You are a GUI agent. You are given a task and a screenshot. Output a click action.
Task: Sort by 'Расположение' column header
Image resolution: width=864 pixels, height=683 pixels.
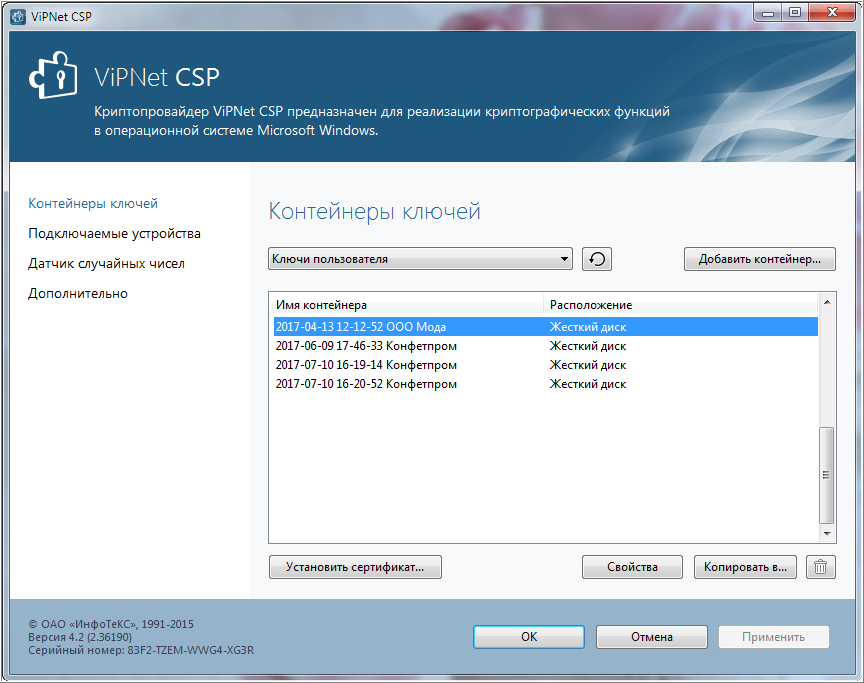pos(681,305)
